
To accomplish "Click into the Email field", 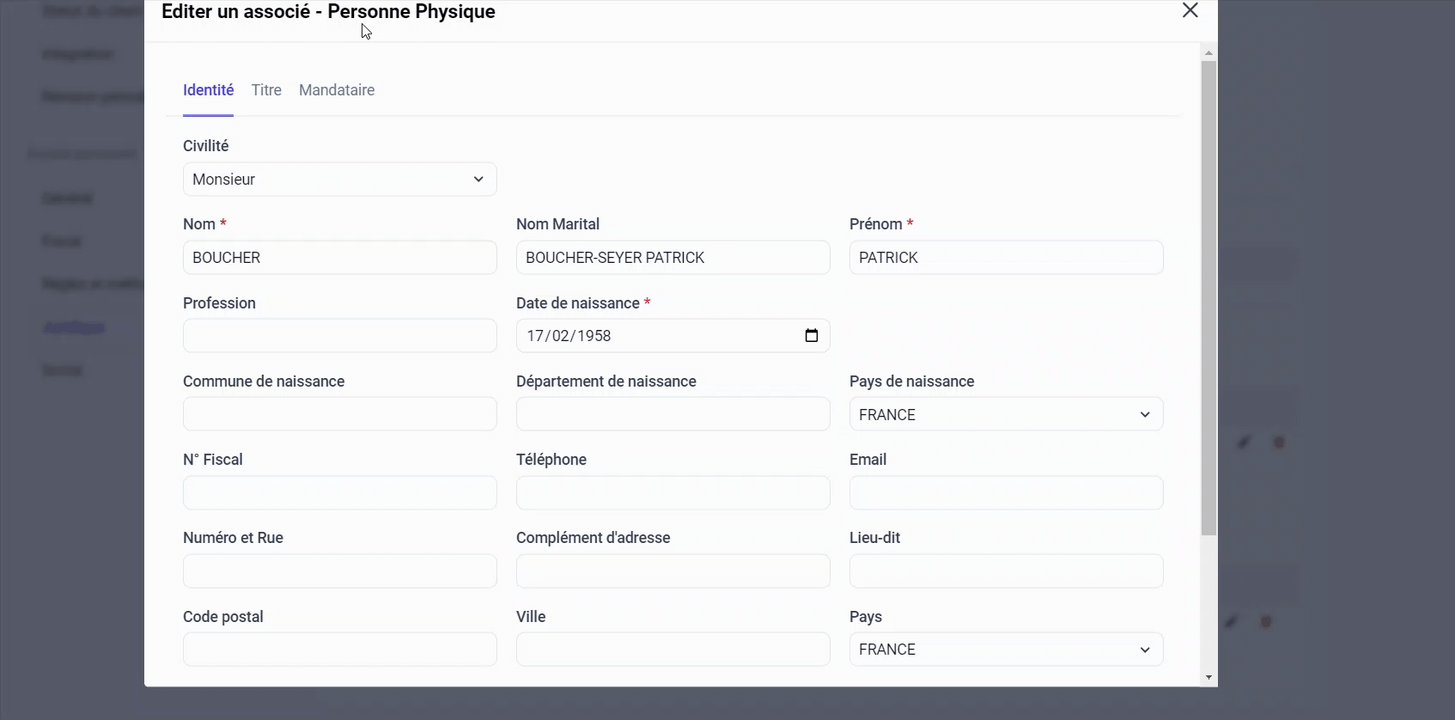I will point(1006,493).
